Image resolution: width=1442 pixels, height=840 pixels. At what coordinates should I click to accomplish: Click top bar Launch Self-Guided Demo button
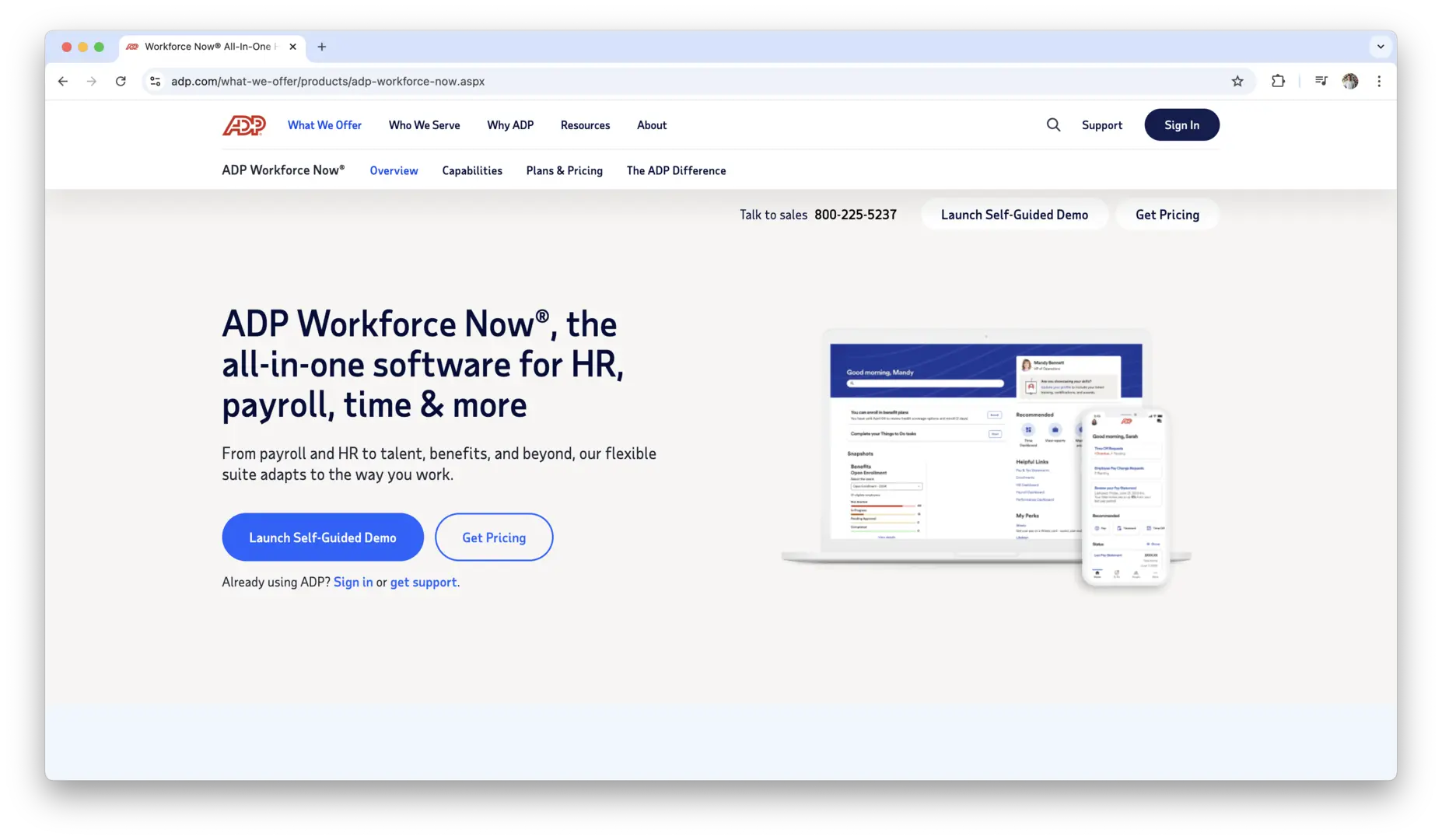click(x=1014, y=215)
